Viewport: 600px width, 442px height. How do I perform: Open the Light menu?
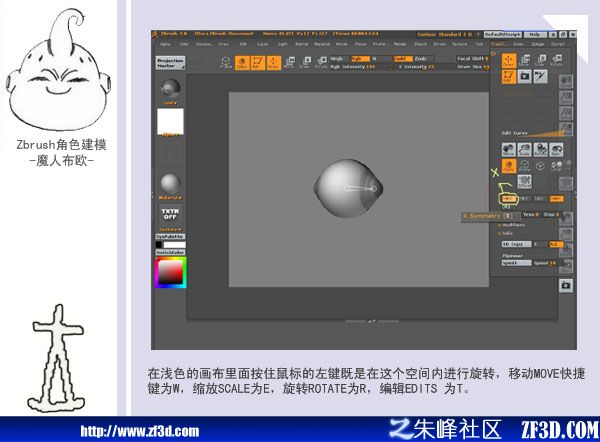pyautogui.click(x=282, y=44)
